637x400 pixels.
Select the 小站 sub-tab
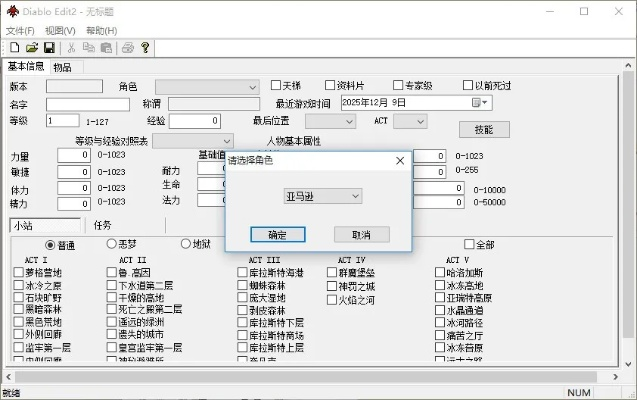pos(45,225)
